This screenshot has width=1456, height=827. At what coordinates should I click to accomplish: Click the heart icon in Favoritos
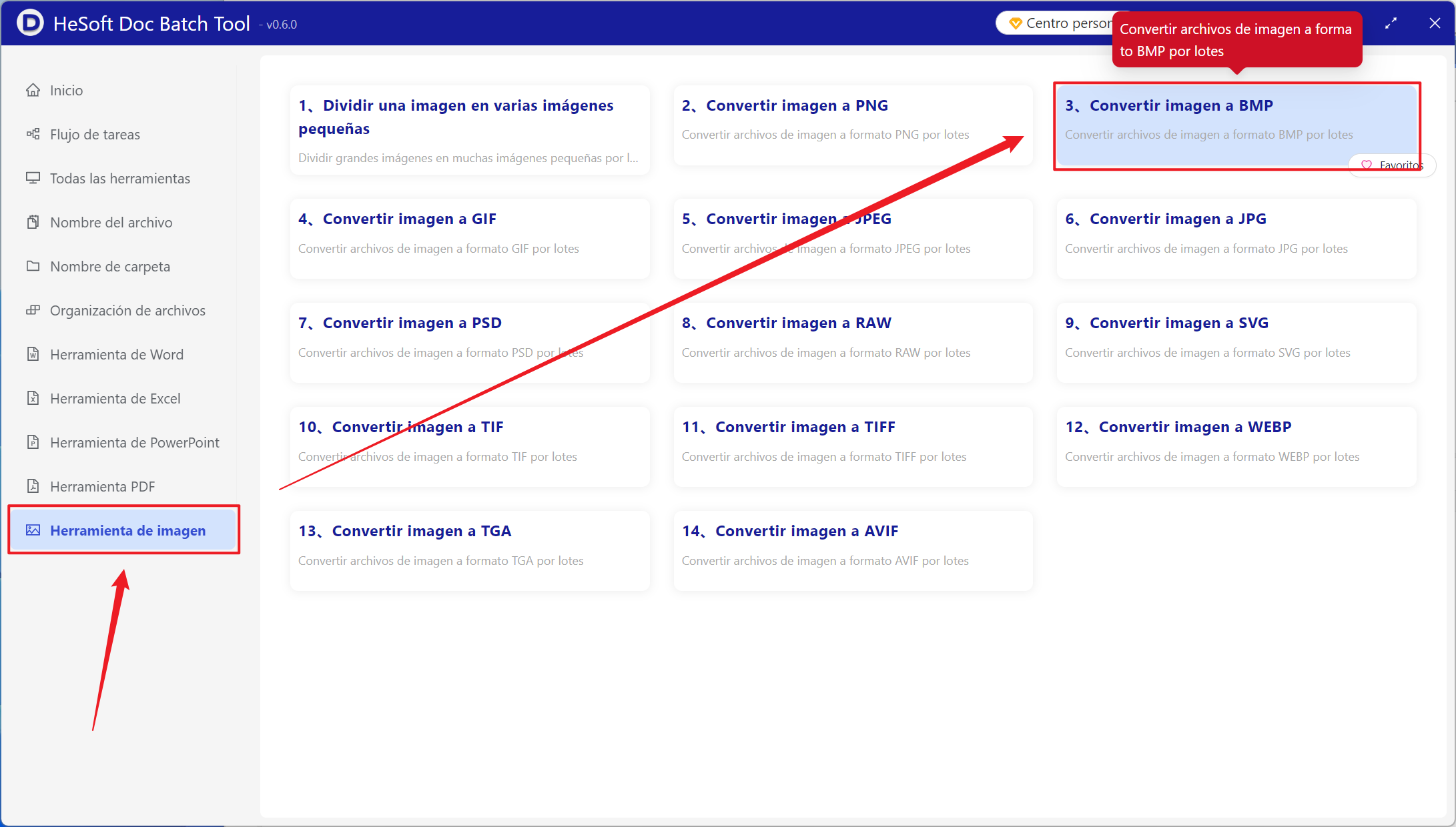point(1367,165)
